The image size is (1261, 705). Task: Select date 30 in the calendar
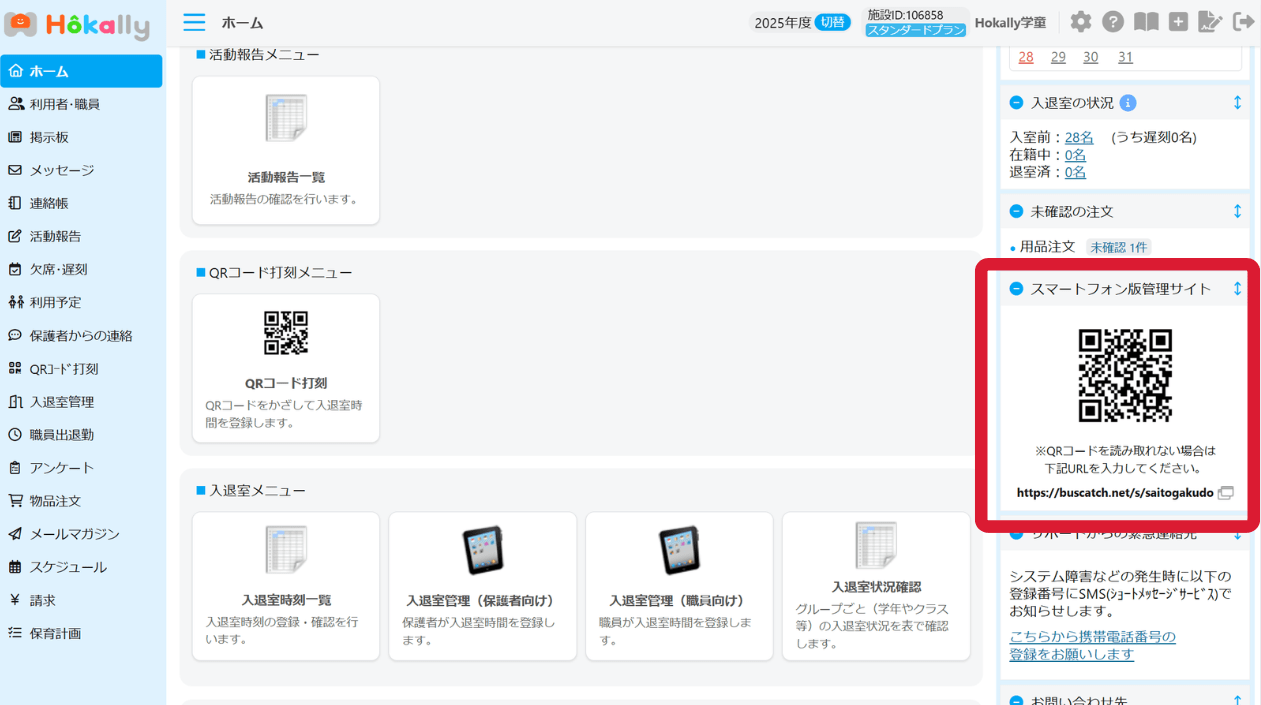pos(1091,58)
